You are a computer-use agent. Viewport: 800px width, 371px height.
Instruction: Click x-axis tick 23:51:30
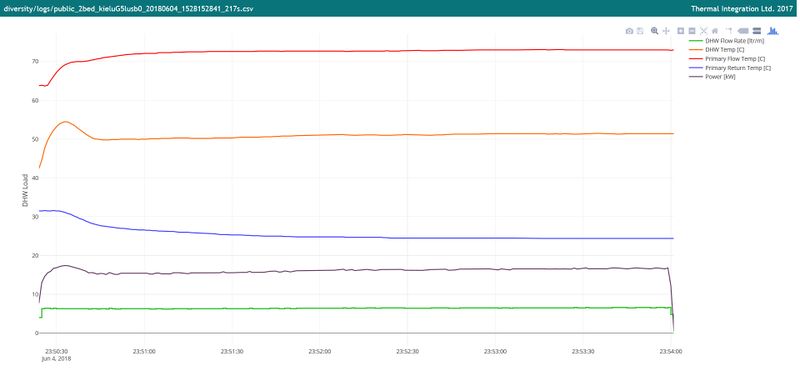[x=232, y=351]
